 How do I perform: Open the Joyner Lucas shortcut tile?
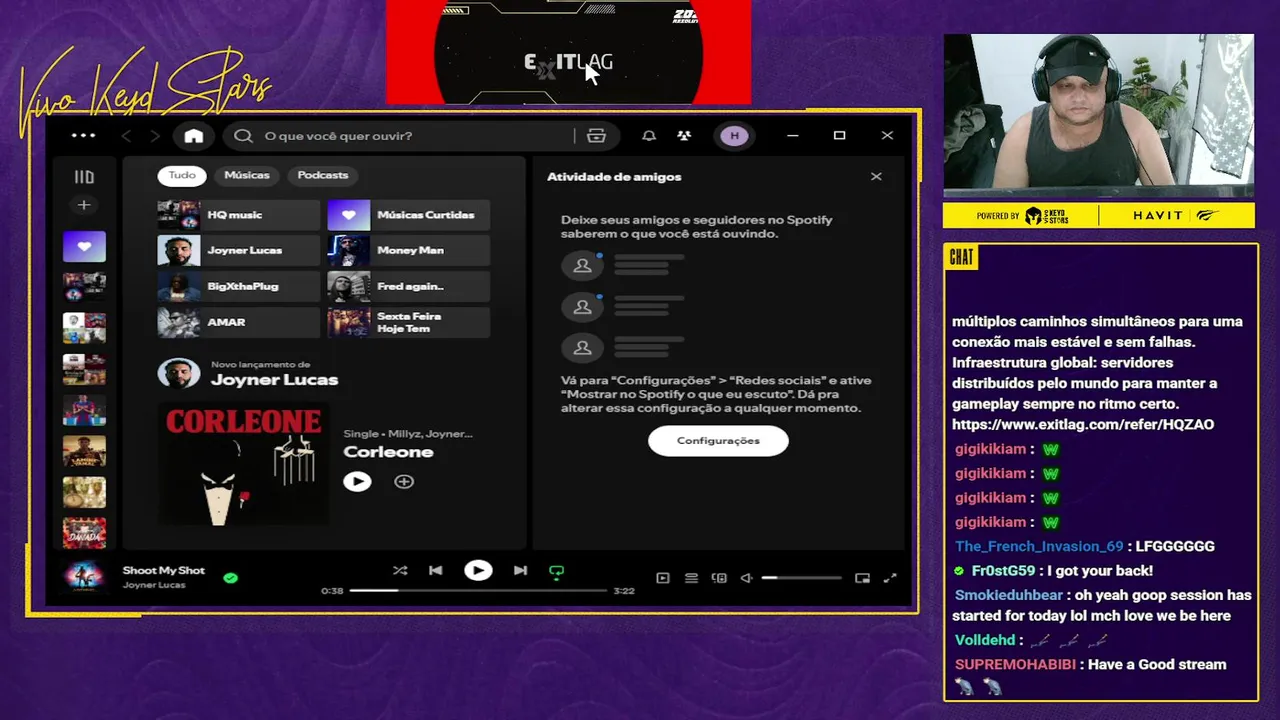(x=239, y=251)
